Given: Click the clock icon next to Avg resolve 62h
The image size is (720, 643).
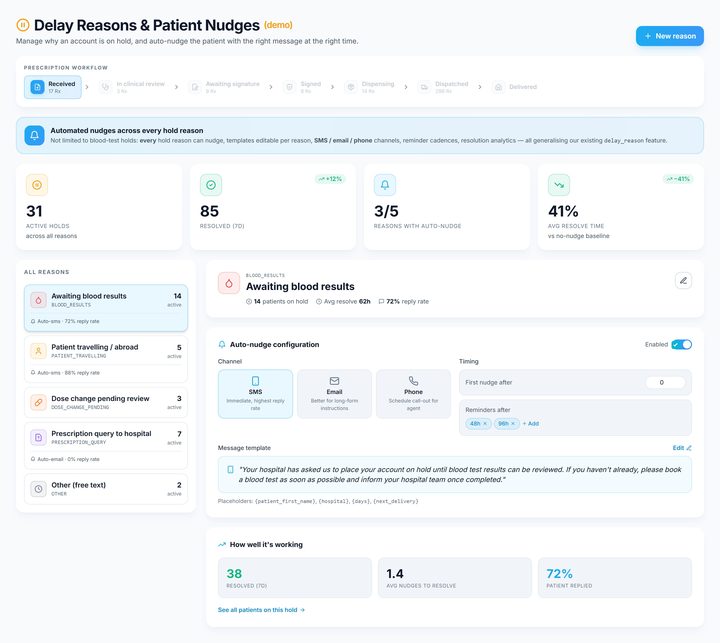Looking at the screenshot, I should click(x=319, y=302).
